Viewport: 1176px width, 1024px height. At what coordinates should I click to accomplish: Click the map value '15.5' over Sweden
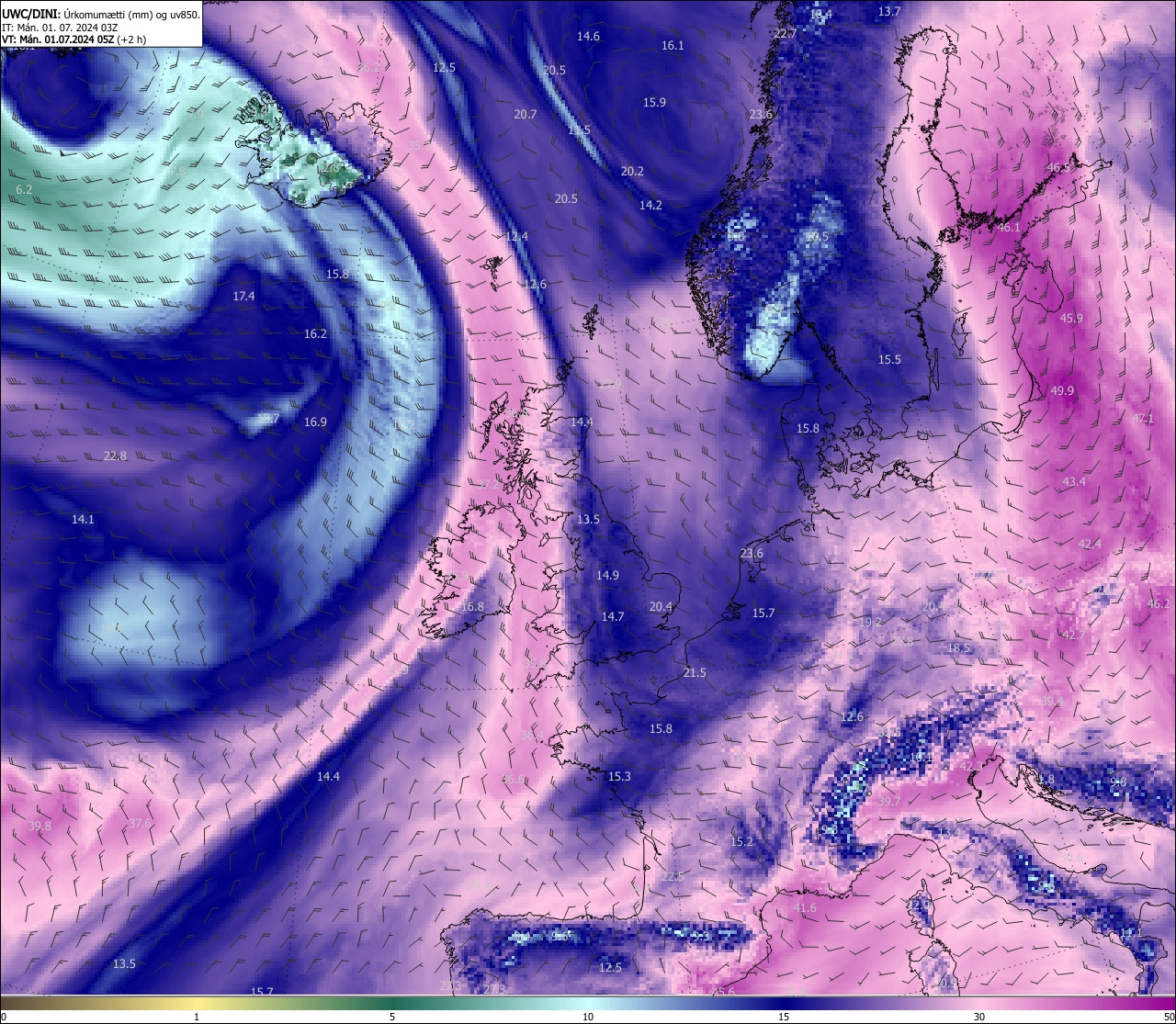(889, 360)
